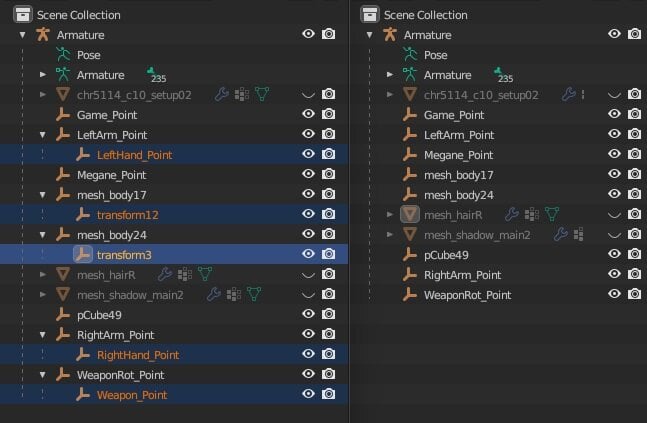Viewport: 647px width, 423px height.
Task: Select Weapon_Point row label
Action: click(x=132, y=395)
